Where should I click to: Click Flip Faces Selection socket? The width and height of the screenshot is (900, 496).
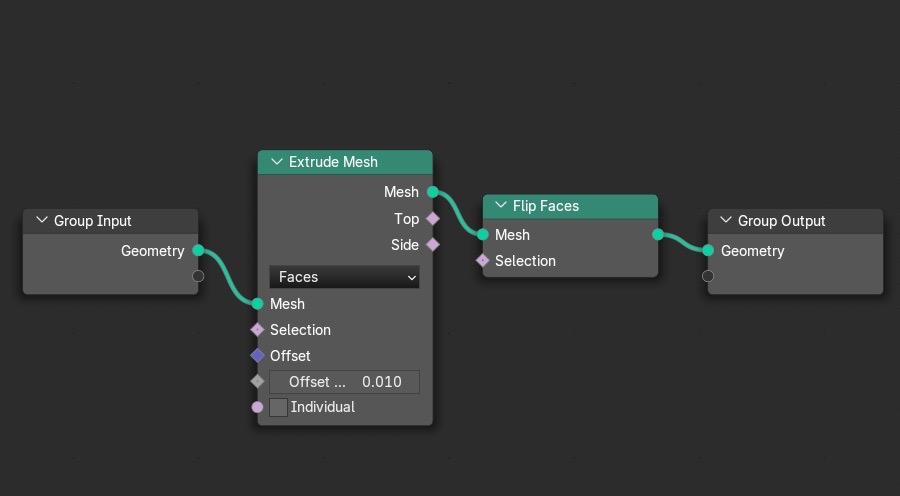(x=483, y=261)
